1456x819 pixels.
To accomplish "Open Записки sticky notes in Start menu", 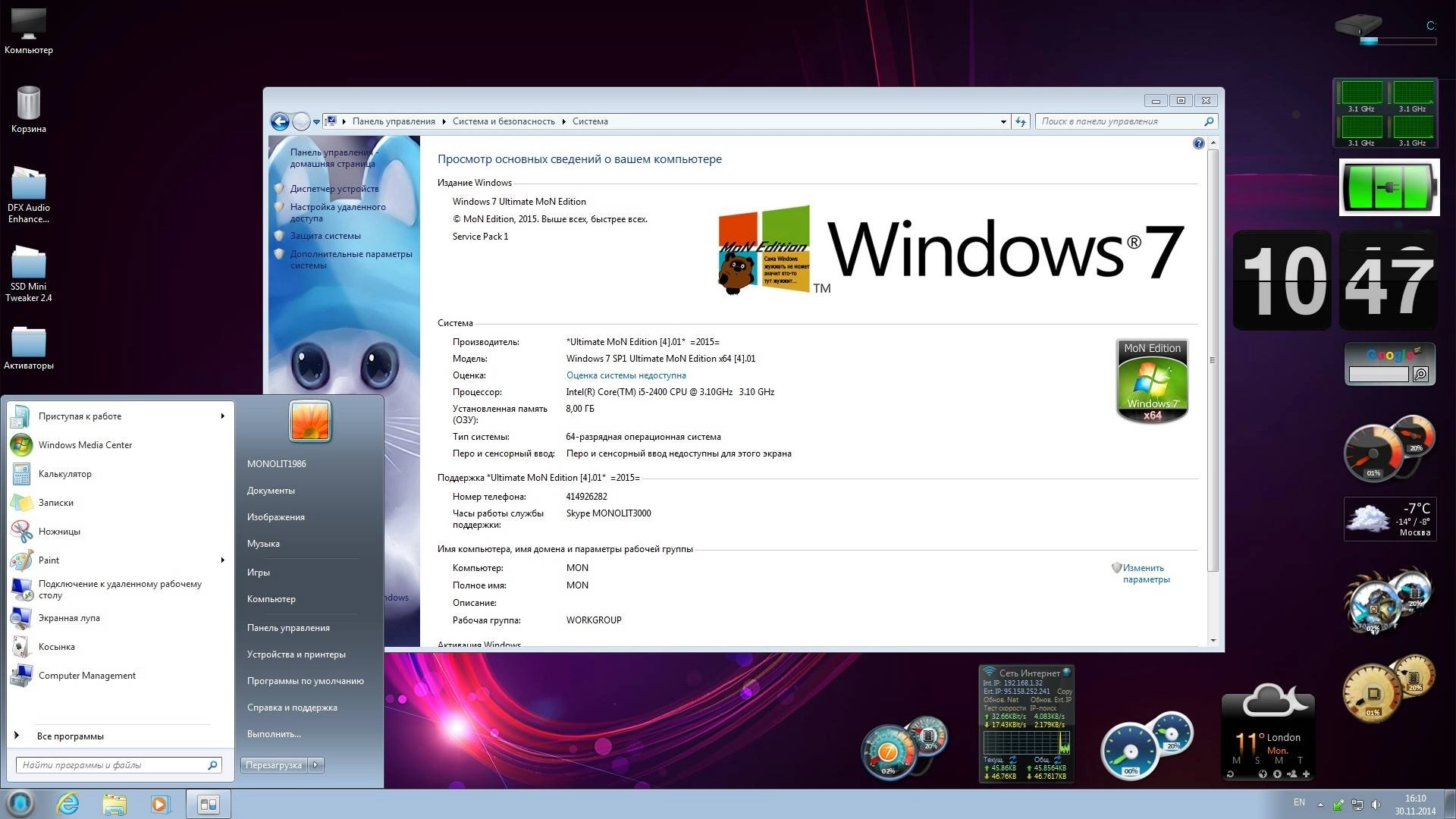I will [x=120, y=503].
